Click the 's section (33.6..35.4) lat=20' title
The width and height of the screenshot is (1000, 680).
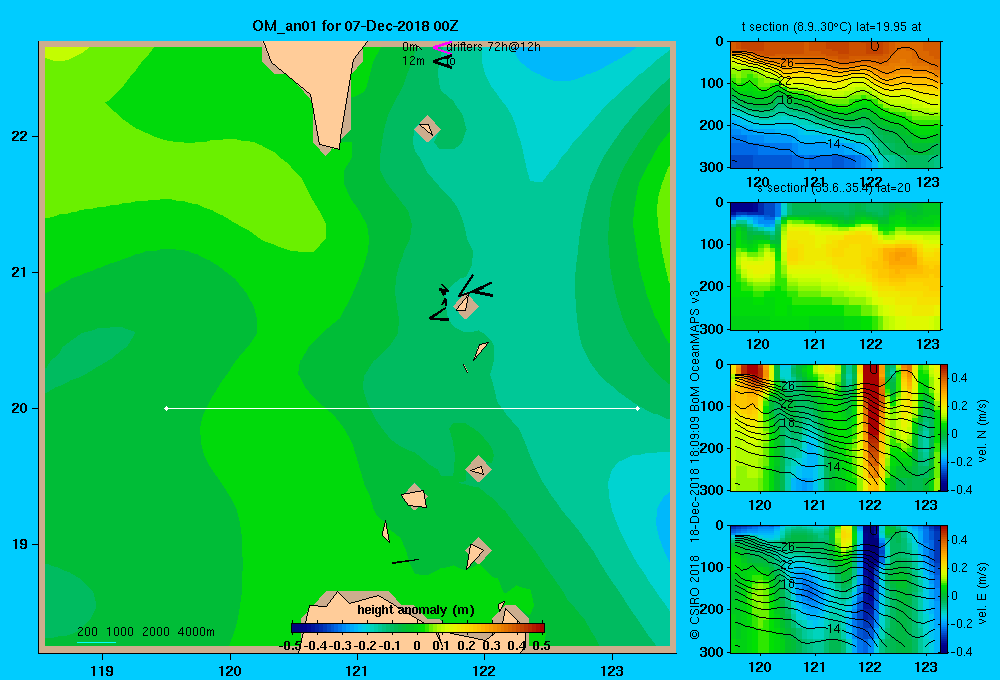pyautogui.click(x=834, y=188)
